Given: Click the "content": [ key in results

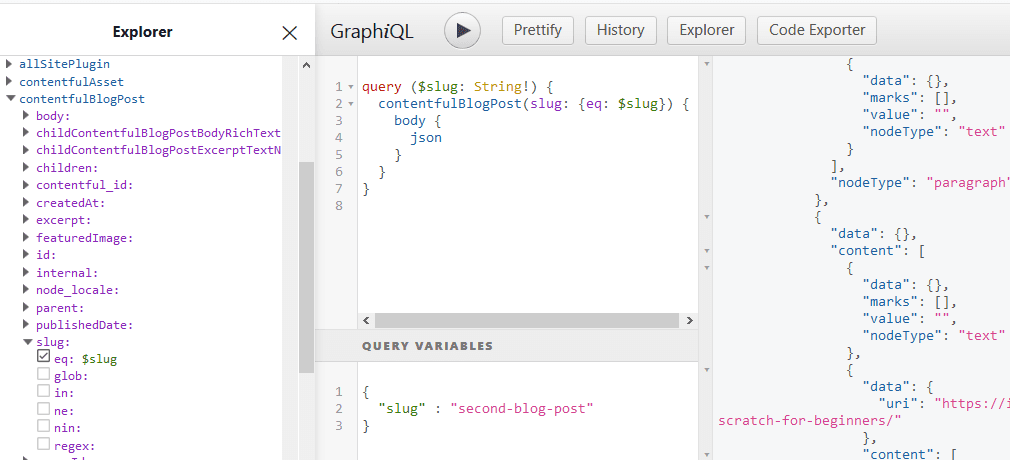Looking at the screenshot, I should coord(878,251).
